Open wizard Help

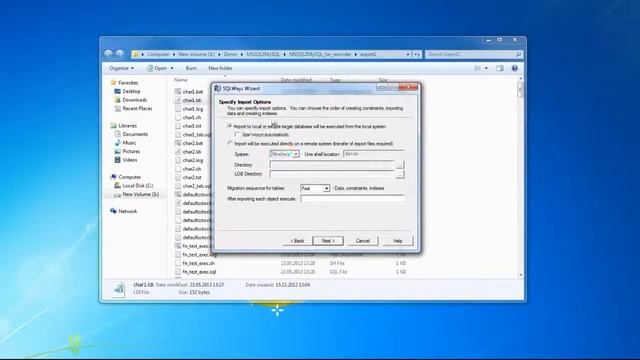tap(398, 241)
